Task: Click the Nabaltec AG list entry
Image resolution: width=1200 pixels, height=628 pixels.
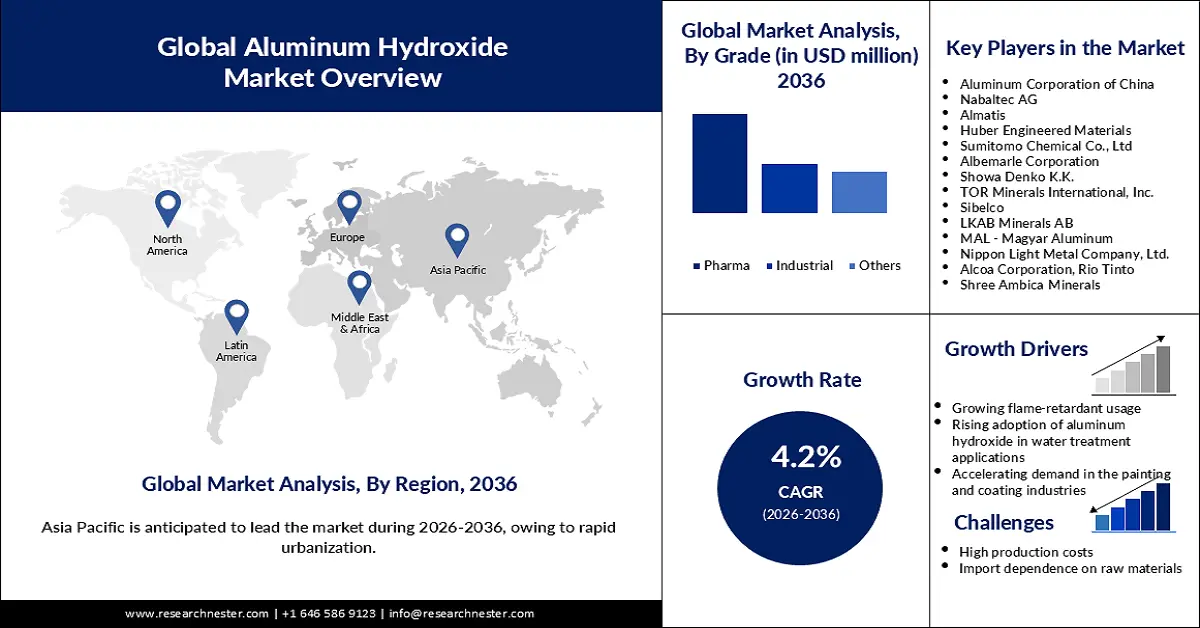Action: coord(1000,99)
